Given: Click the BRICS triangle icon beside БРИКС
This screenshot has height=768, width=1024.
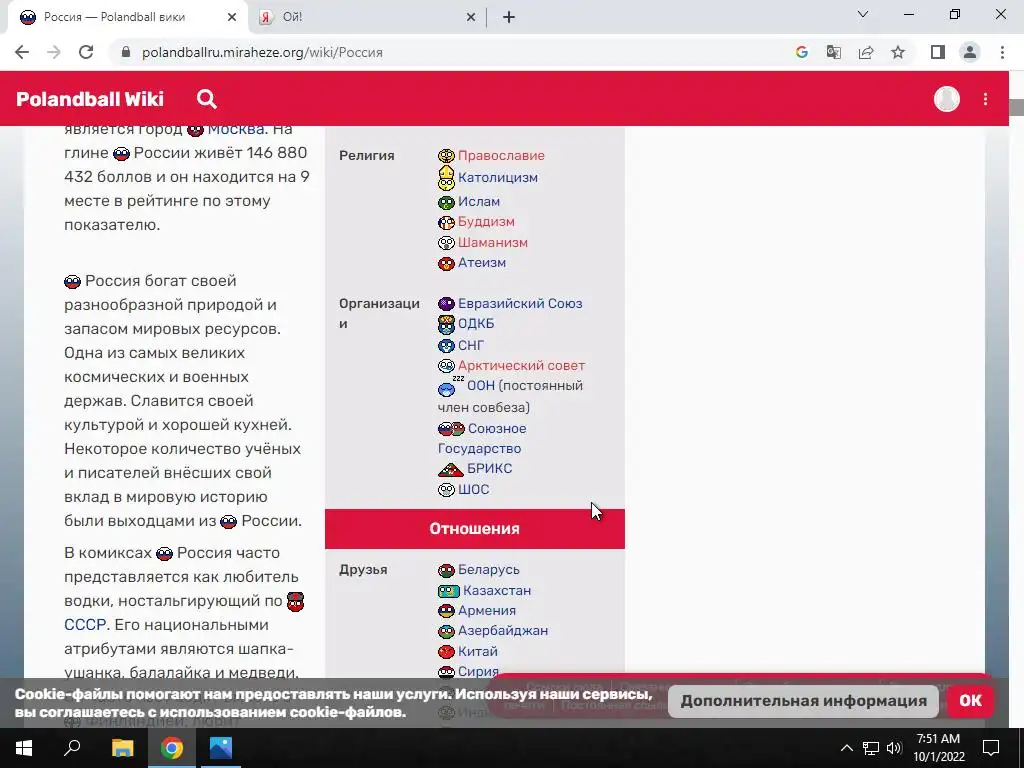Looking at the screenshot, I should pyautogui.click(x=451, y=469).
